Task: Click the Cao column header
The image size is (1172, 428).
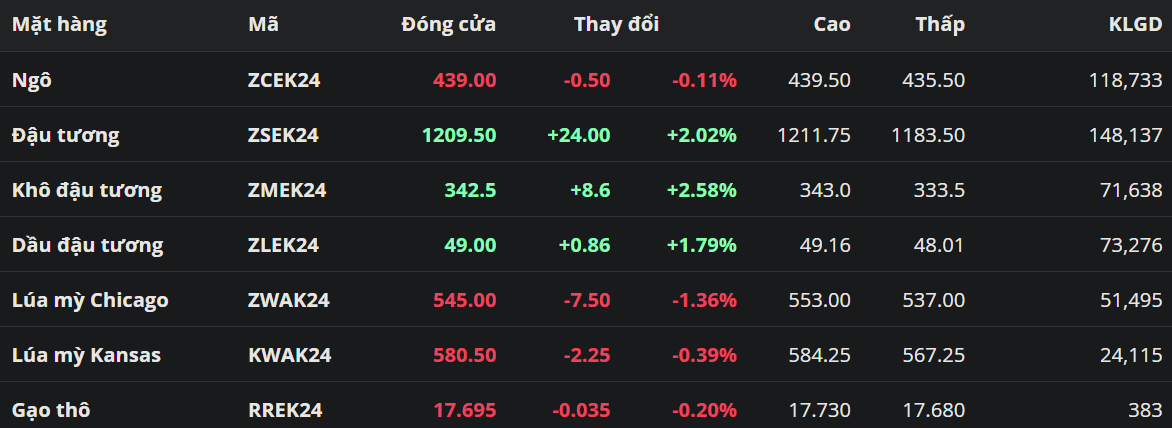Action: pyautogui.click(x=832, y=25)
